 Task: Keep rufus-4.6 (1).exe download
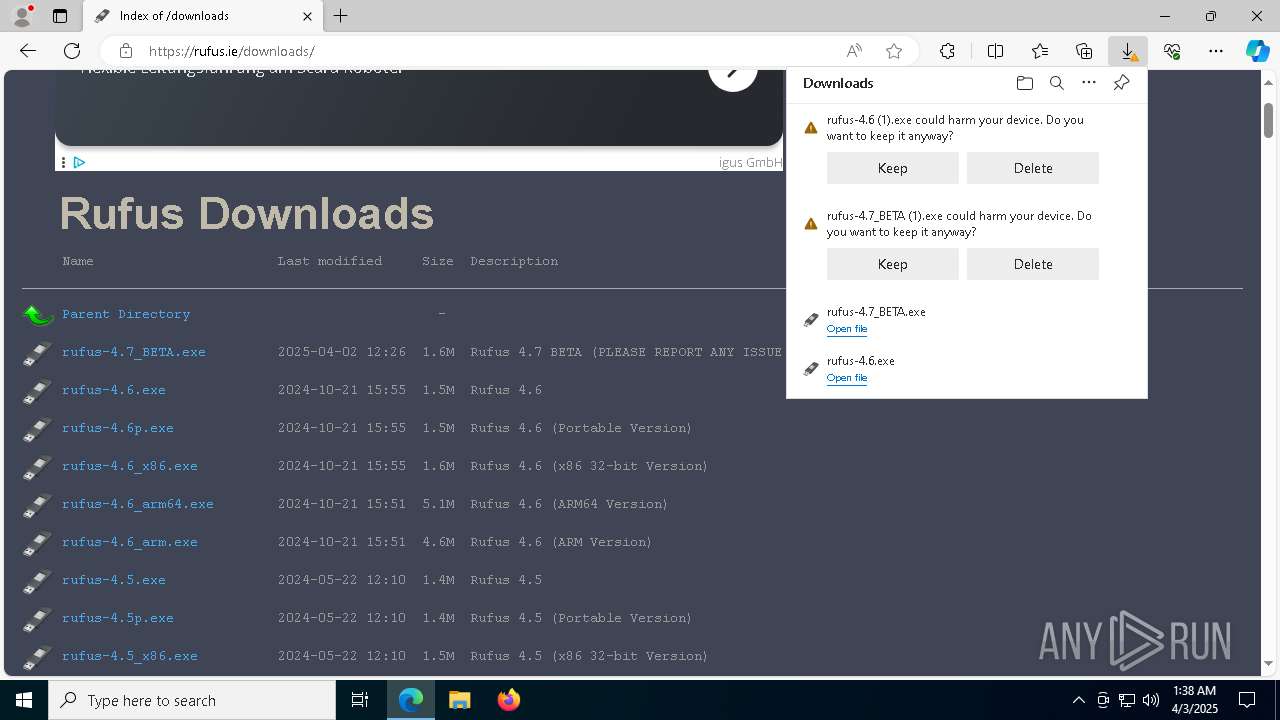pos(892,168)
